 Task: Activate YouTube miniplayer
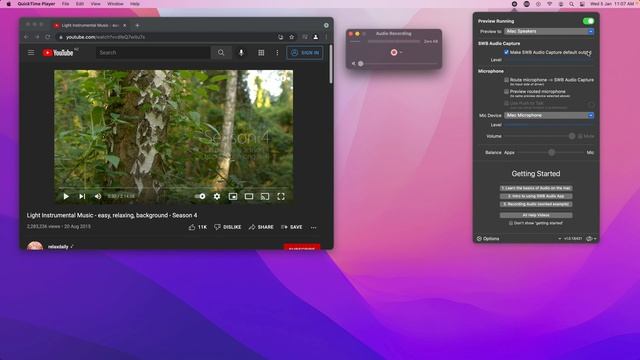(233, 196)
